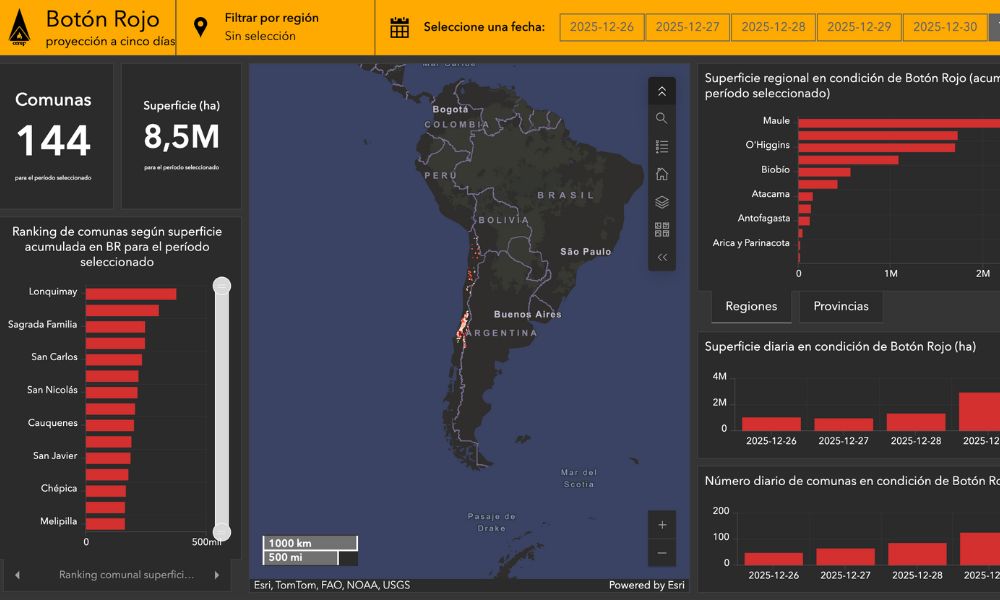Return map to the default home extent

click(x=662, y=174)
